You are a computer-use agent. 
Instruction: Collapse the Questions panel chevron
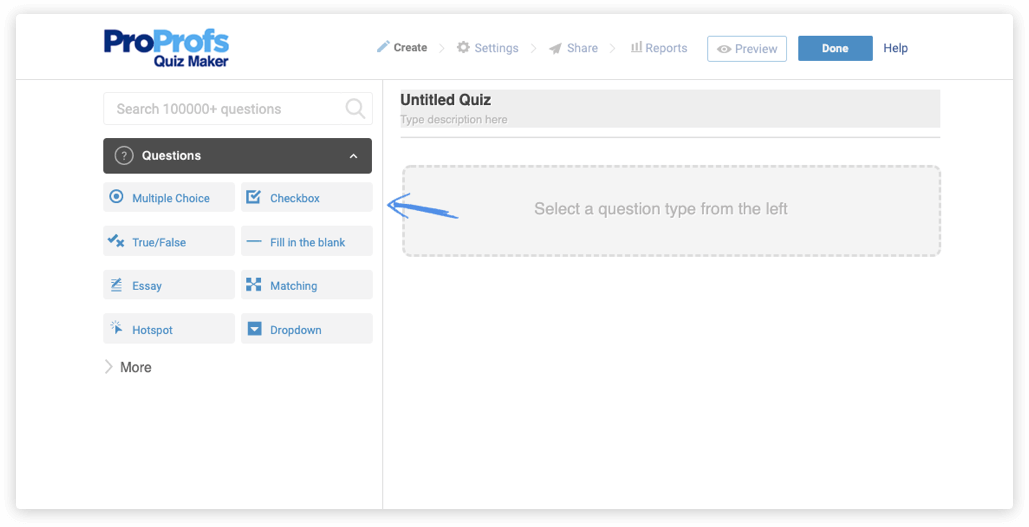353,156
